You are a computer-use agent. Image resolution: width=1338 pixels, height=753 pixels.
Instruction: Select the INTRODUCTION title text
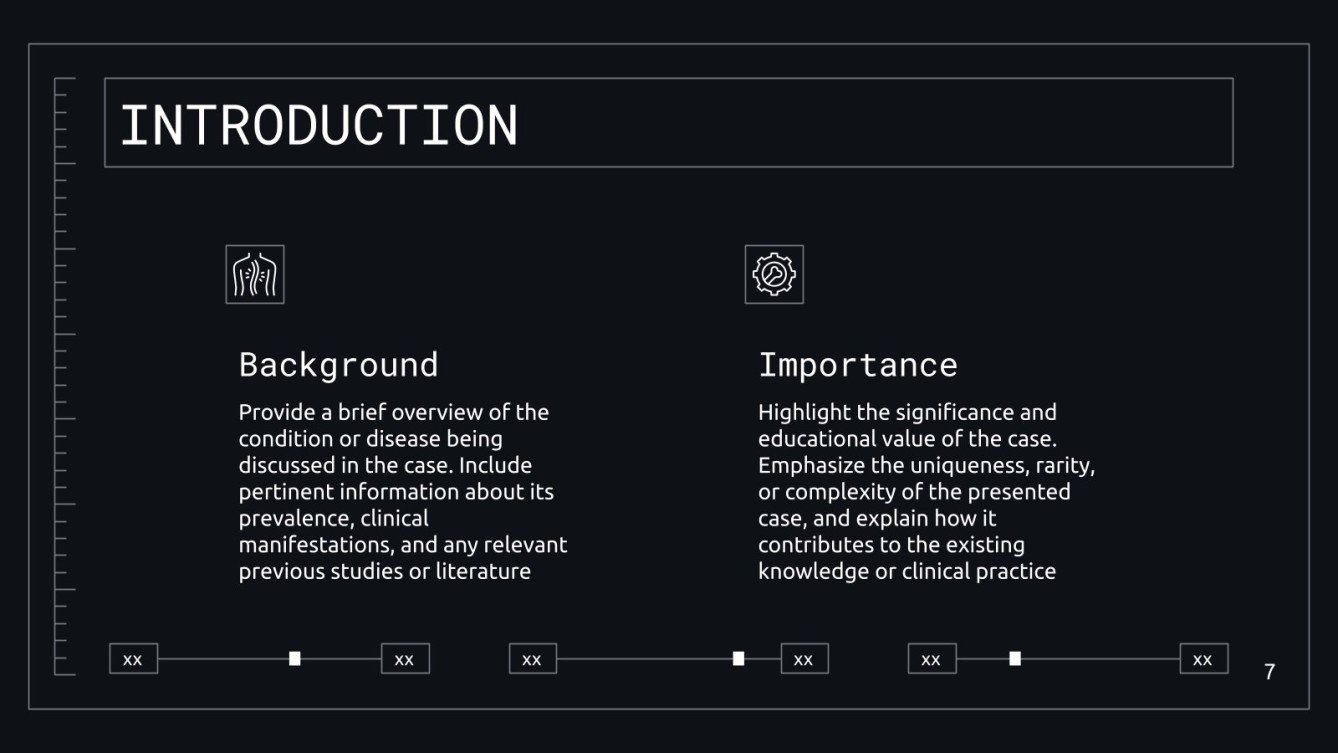coord(319,125)
